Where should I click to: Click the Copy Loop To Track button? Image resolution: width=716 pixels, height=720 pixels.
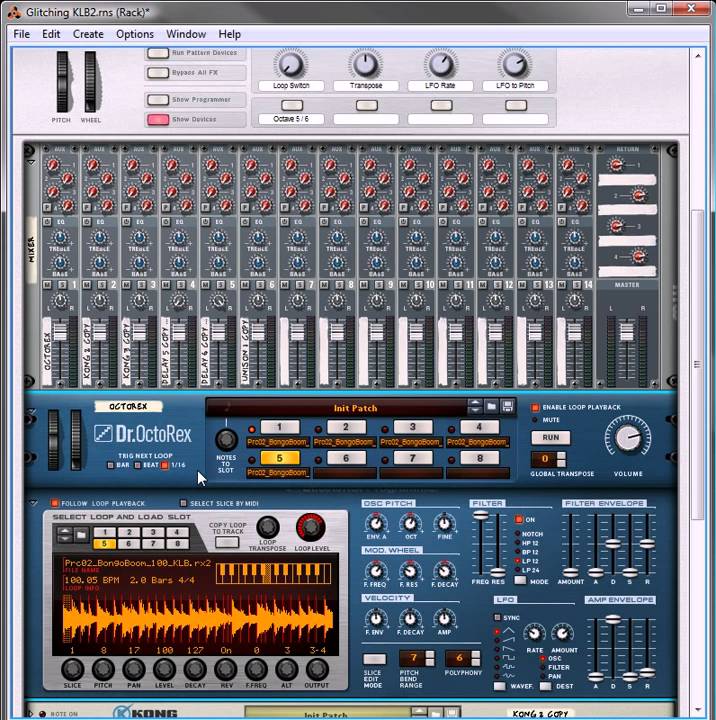(x=227, y=543)
